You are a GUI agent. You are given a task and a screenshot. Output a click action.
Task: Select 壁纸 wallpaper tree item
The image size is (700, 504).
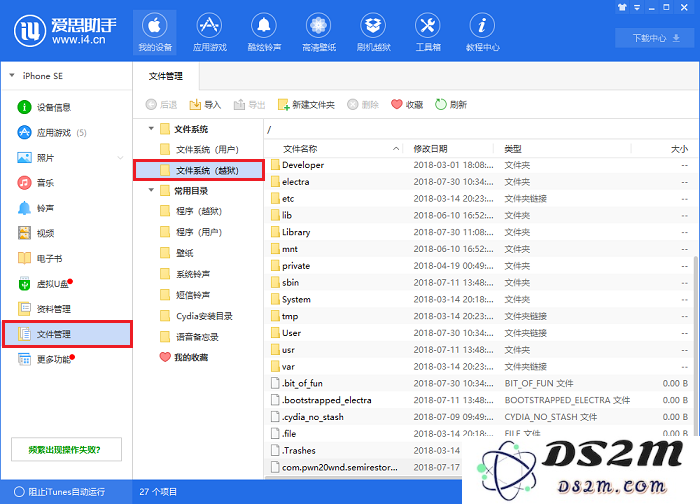(177, 253)
